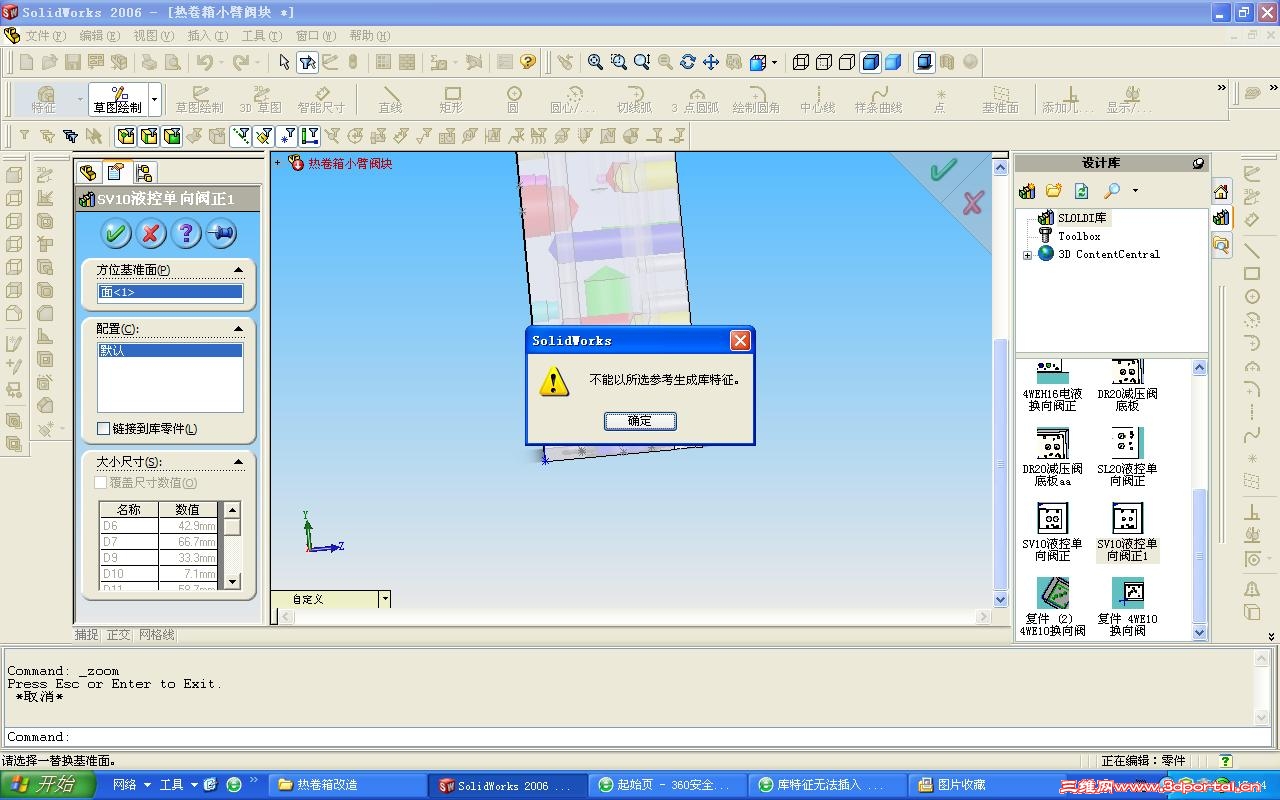
Task: Click the Zoom to Fit magnifier icon
Action: pyautogui.click(x=595, y=62)
